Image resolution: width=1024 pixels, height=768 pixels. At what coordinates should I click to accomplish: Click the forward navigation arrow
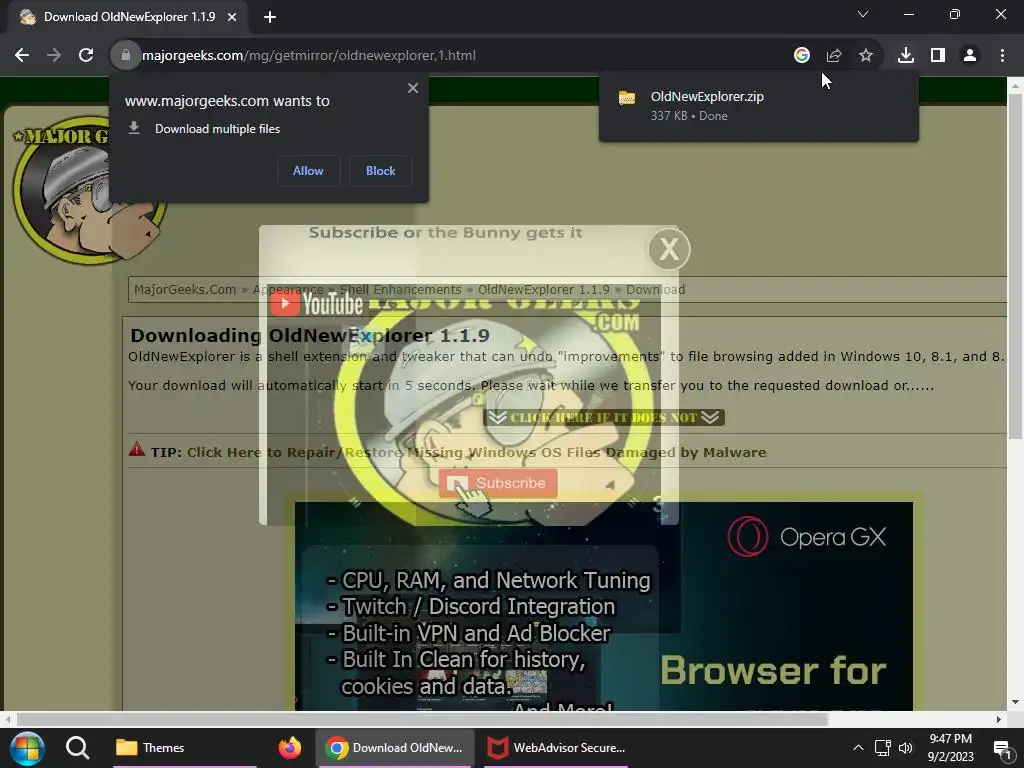pyautogui.click(x=54, y=56)
